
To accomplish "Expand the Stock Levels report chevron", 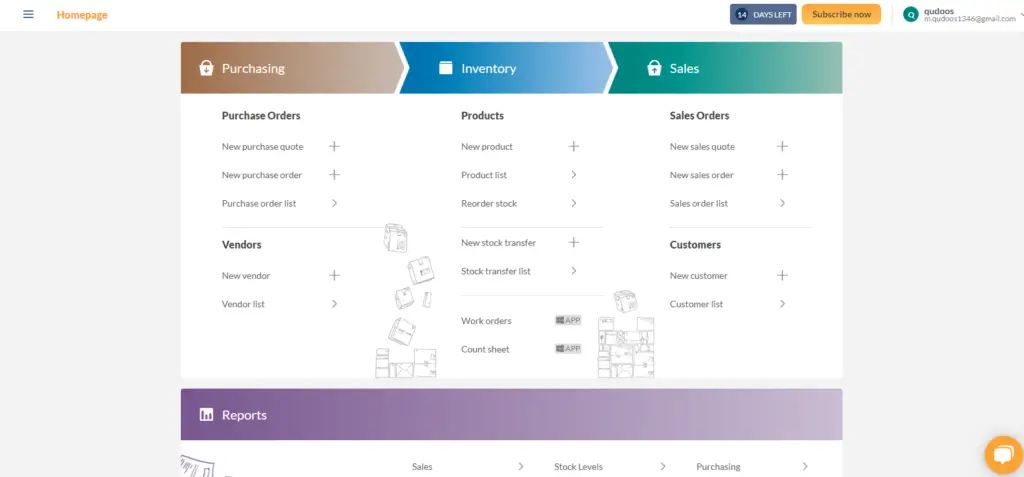I will point(663,467).
